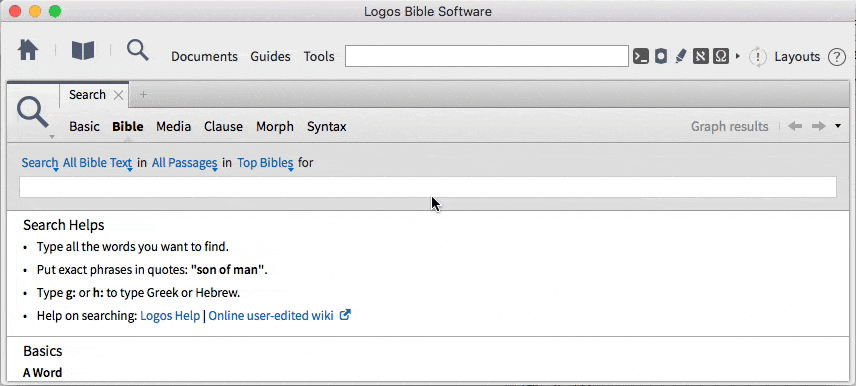Open the All Bible Text dropdown
Viewport: 856px width, 386px height.
pyautogui.click(x=98, y=163)
